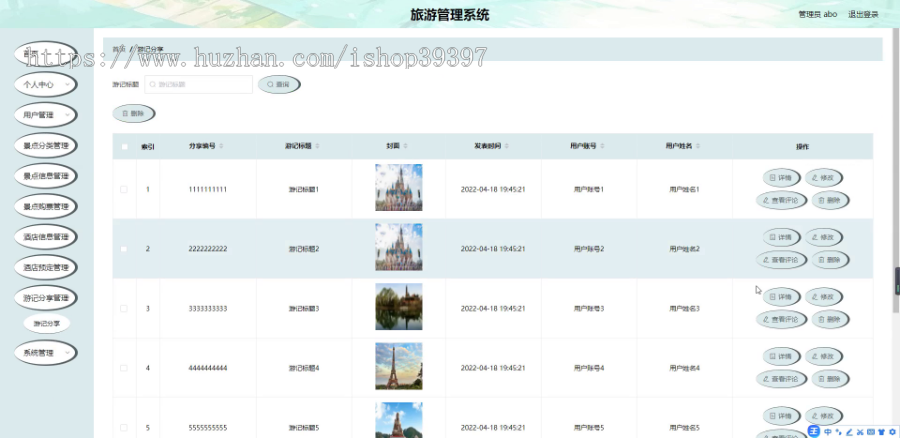Click 查看评论 for row 游记标题3
The image size is (900, 438).
point(781,319)
